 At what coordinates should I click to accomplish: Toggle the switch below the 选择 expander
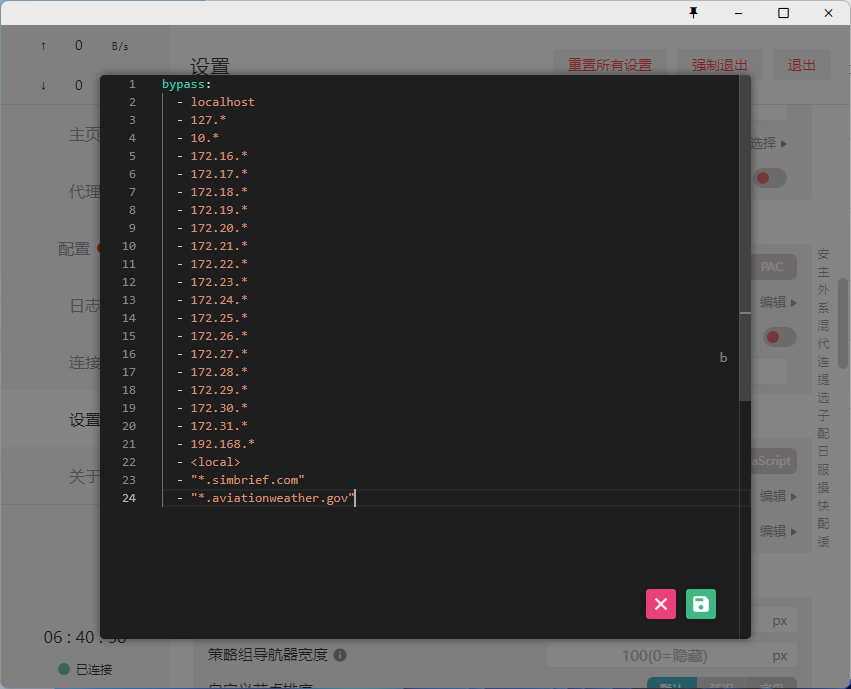(770, 178)
